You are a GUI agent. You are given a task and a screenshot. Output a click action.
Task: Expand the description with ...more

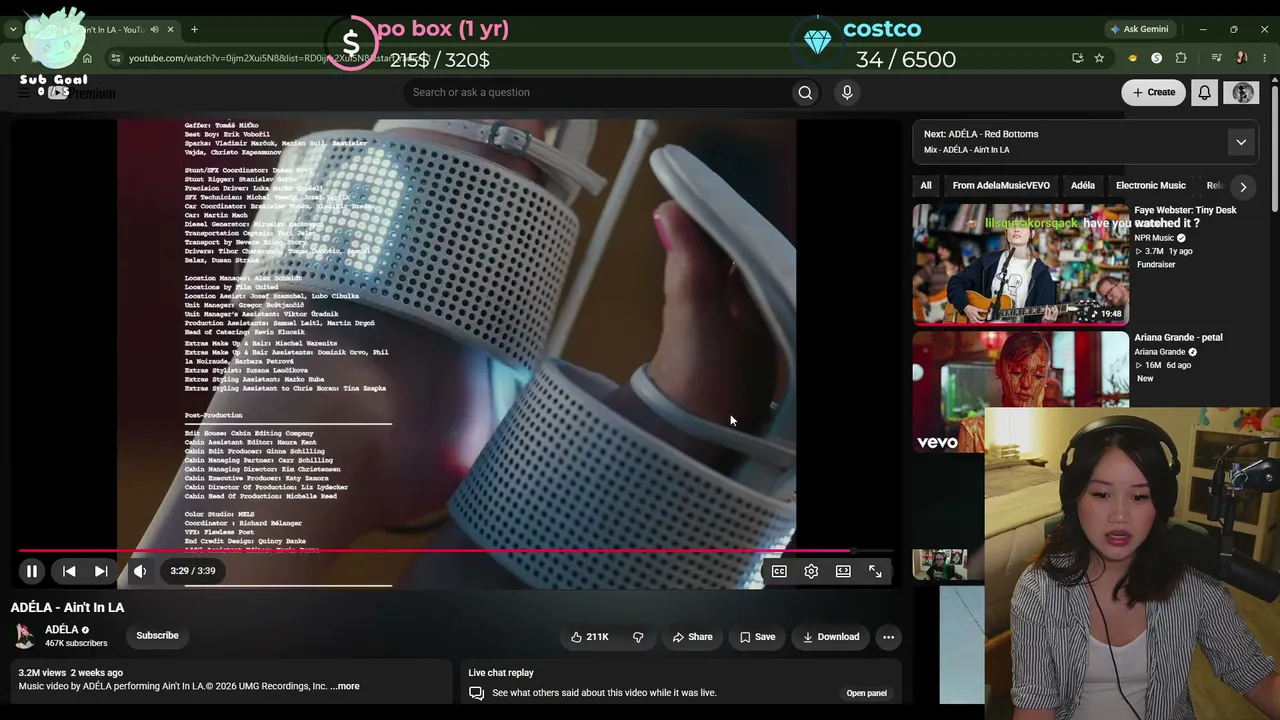[x=345, y=686]
